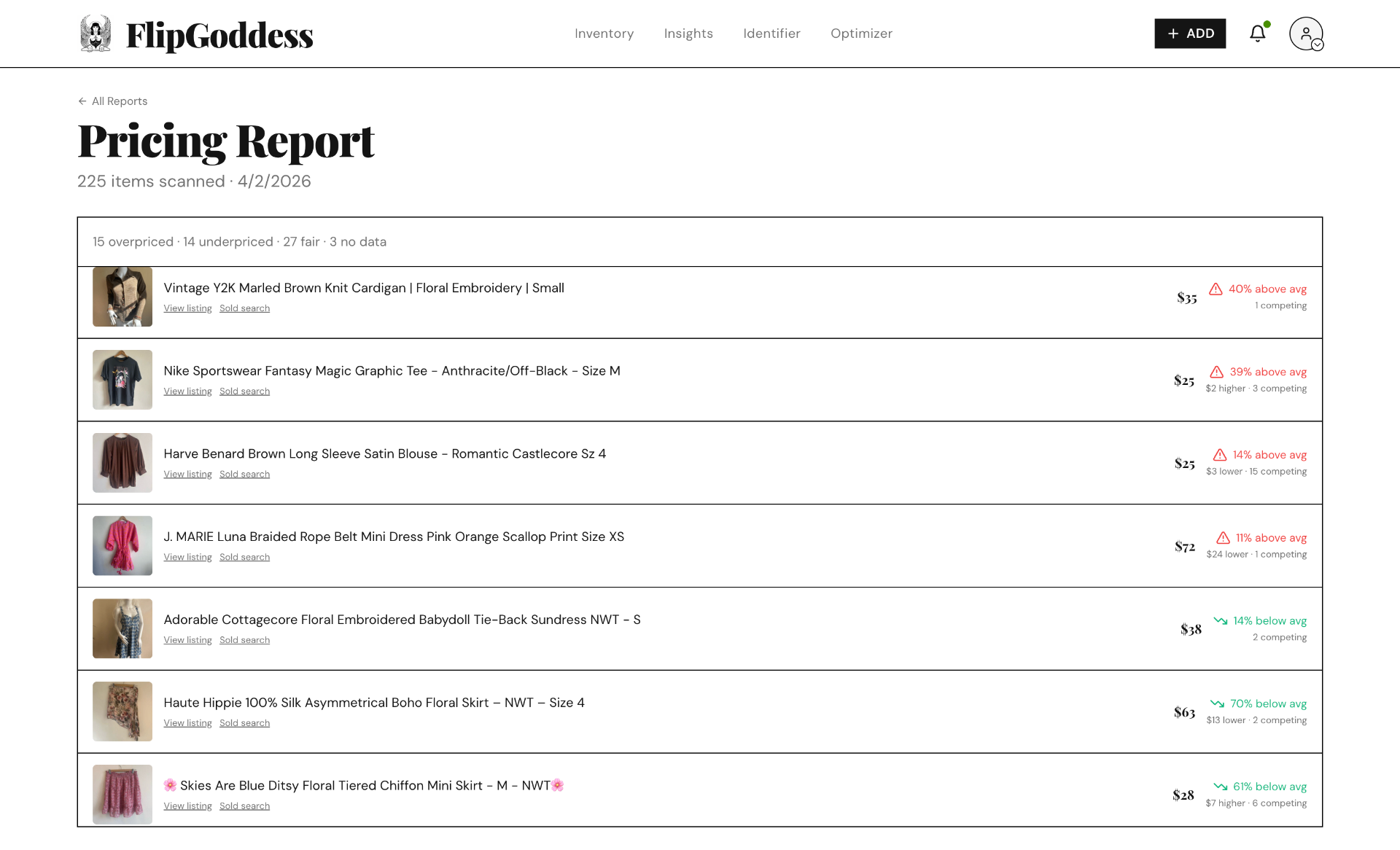Click '$24 lower · 1 competing' text
The image size is (1400, 850).
1256,555
